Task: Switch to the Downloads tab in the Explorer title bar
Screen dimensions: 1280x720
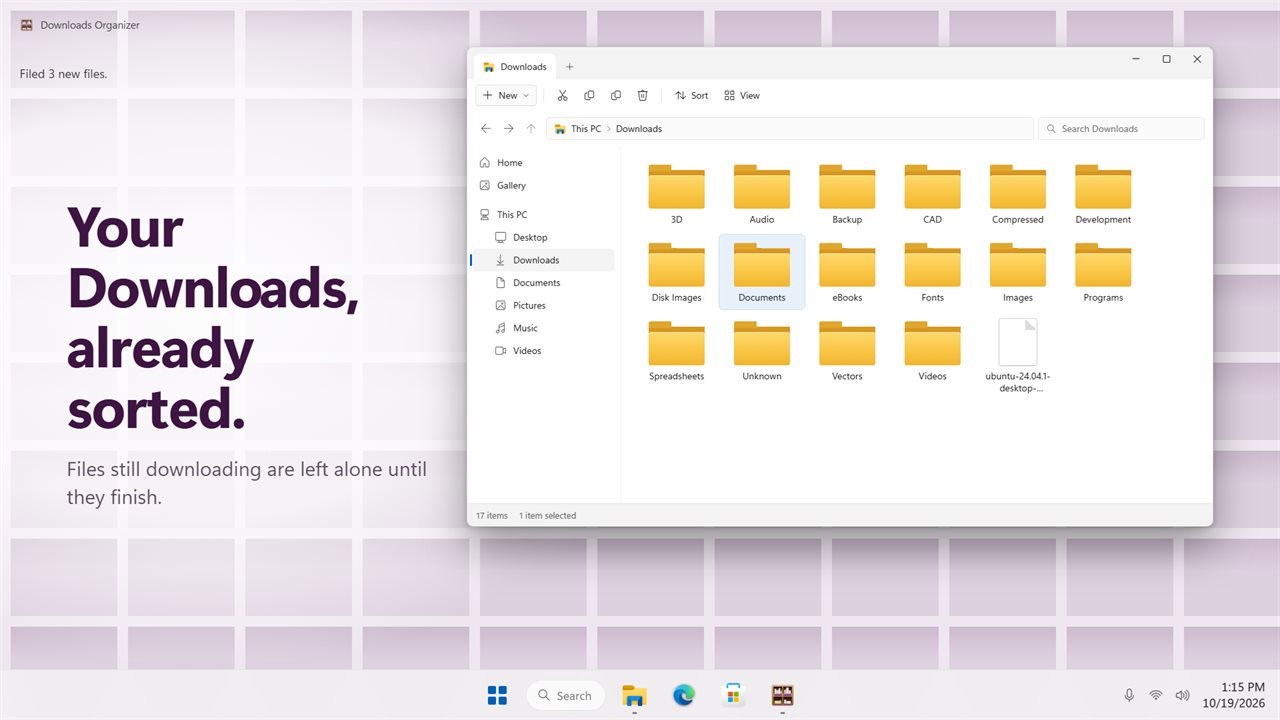Action: 515,67
